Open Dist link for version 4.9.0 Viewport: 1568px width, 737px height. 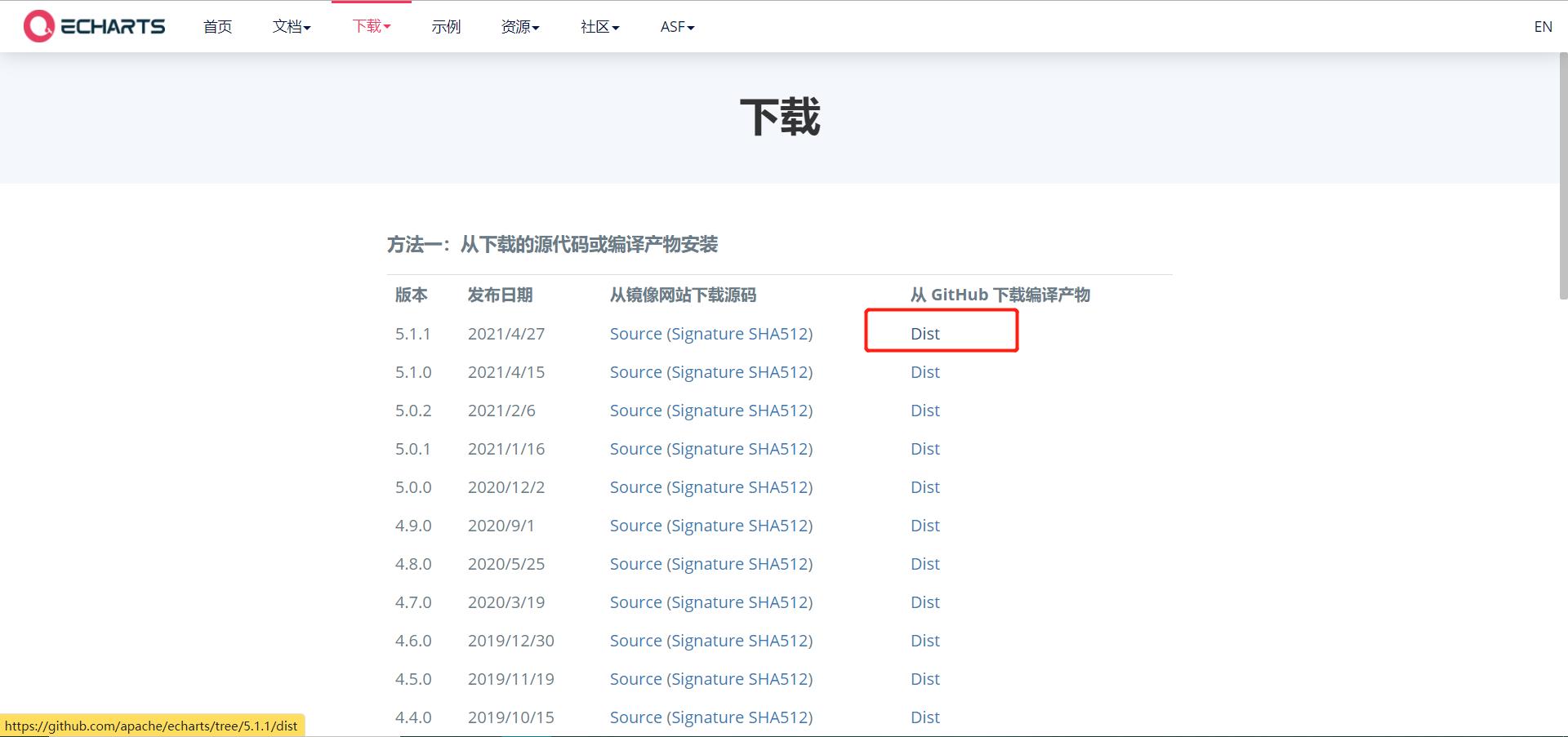pos(925,526)
